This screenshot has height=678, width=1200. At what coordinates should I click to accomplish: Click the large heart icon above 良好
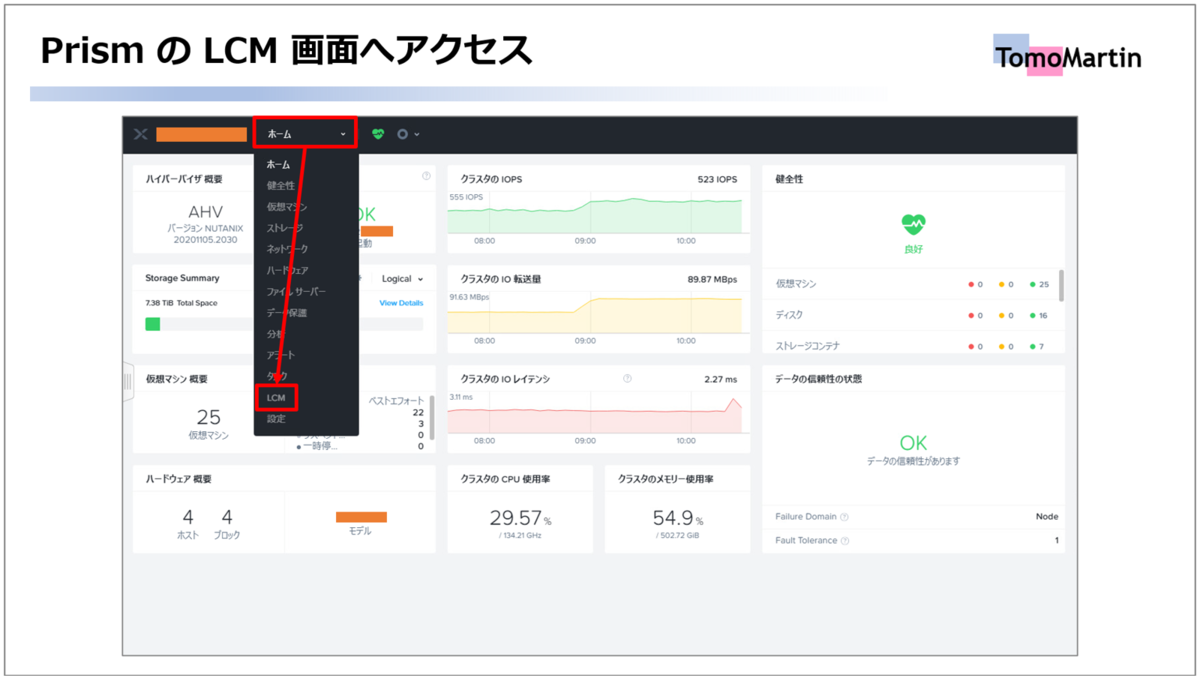click(x=913, y=224)
